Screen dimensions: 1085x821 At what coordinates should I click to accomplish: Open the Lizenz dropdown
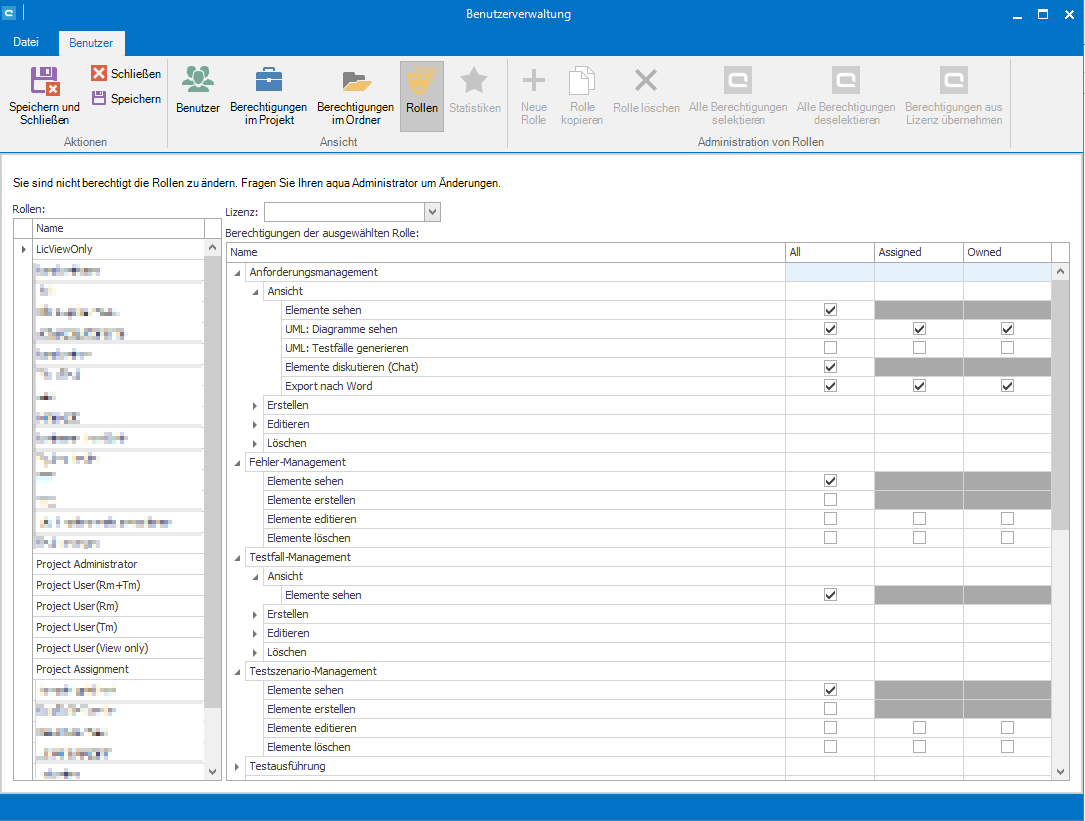pyautogui.click(x=432, y=212)
